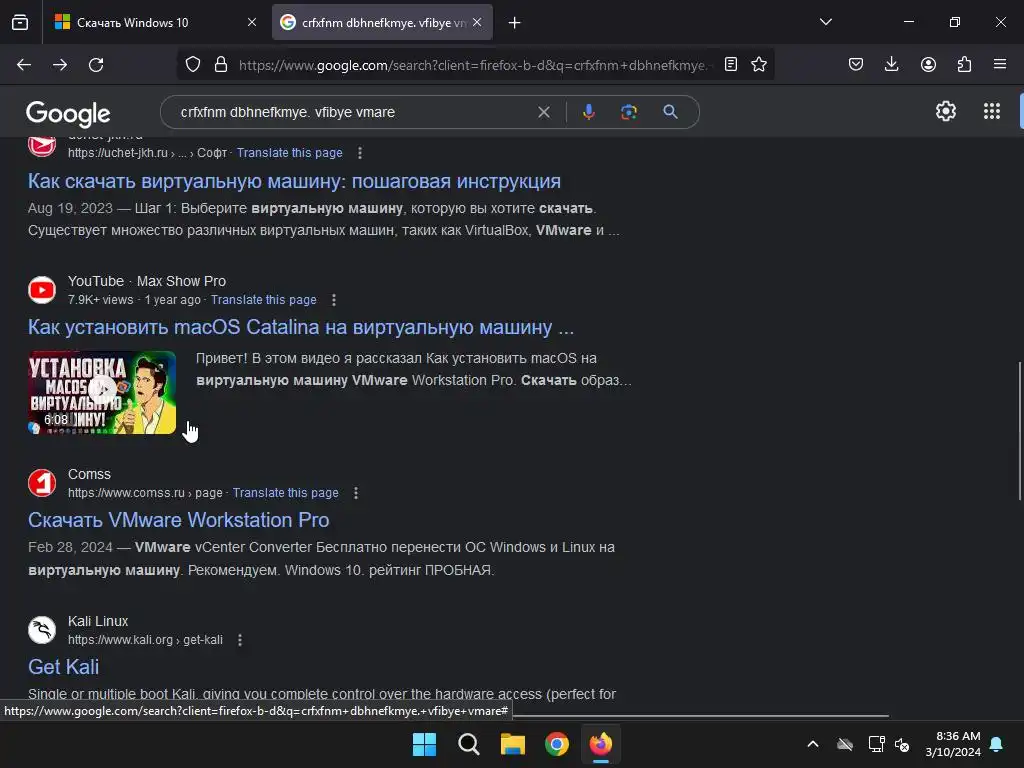Open Firefox View recent browsing icon
The width and height of the screenshot is (1024, 768).
(20, 22)
